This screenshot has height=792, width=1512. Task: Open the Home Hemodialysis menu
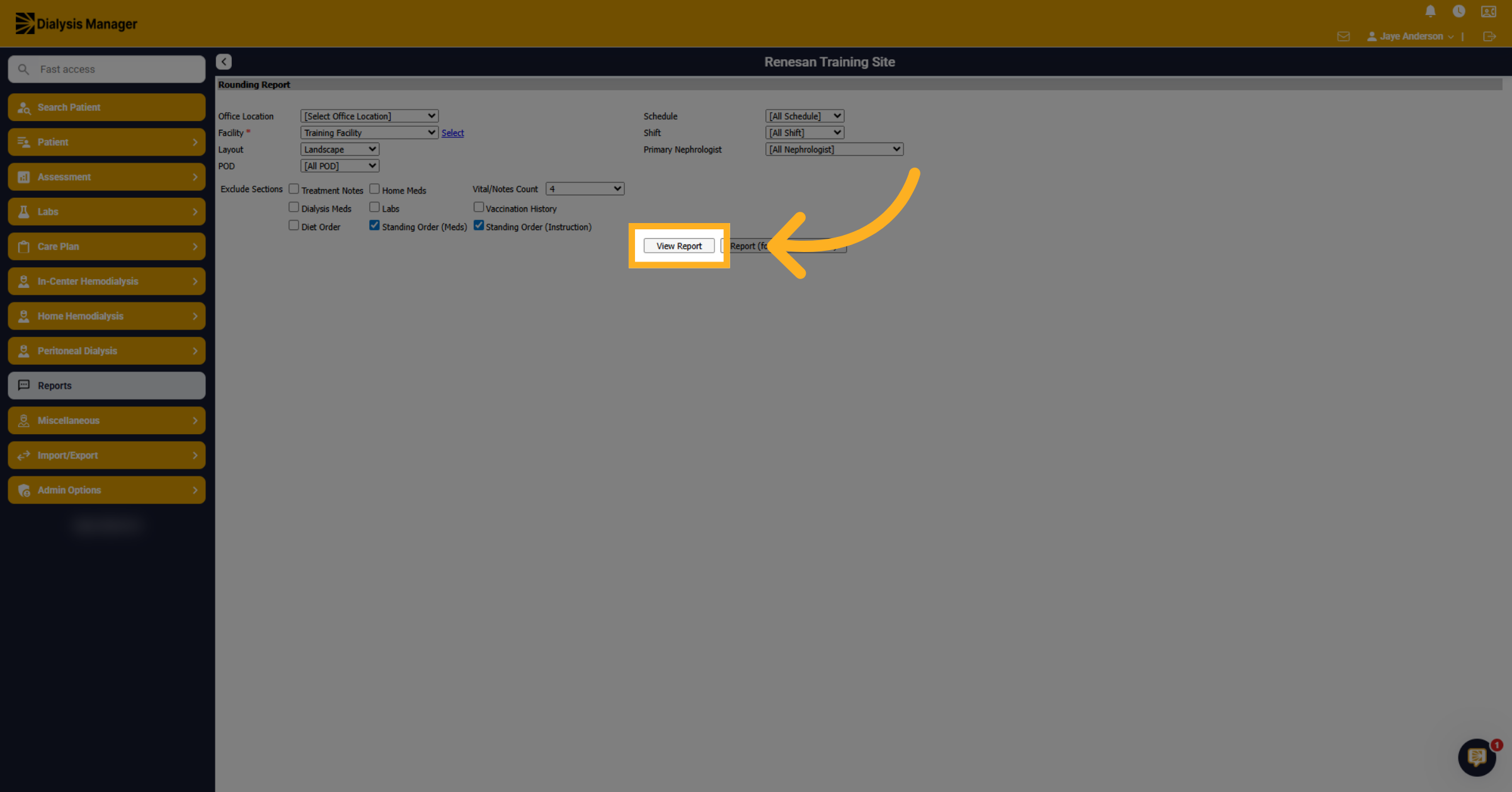106,316
